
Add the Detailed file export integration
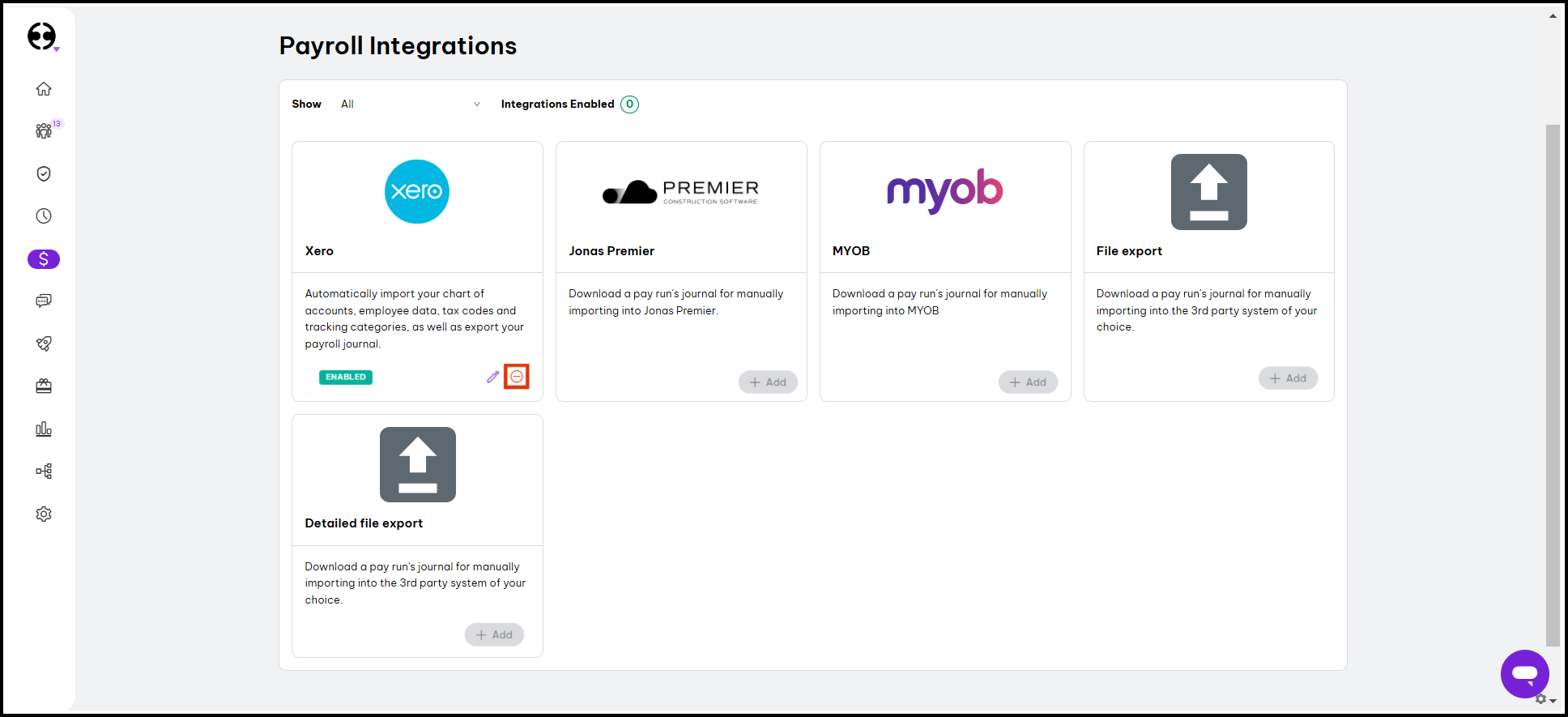494,635
